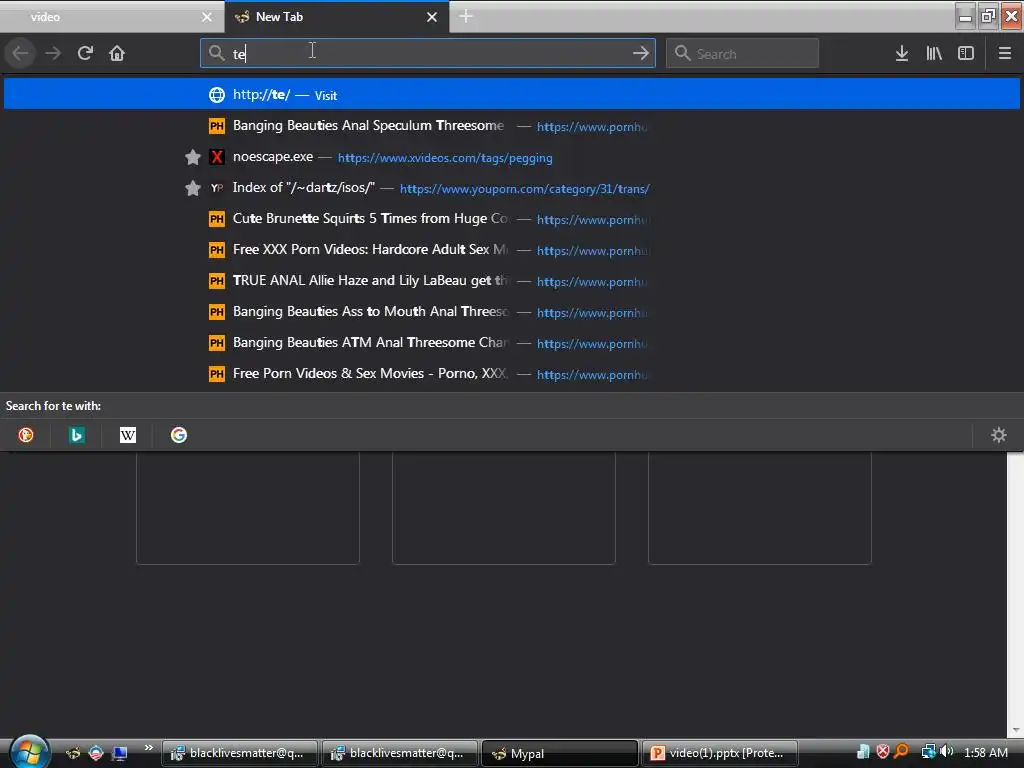
Task: Search for te with Bing
Action: 76,435
